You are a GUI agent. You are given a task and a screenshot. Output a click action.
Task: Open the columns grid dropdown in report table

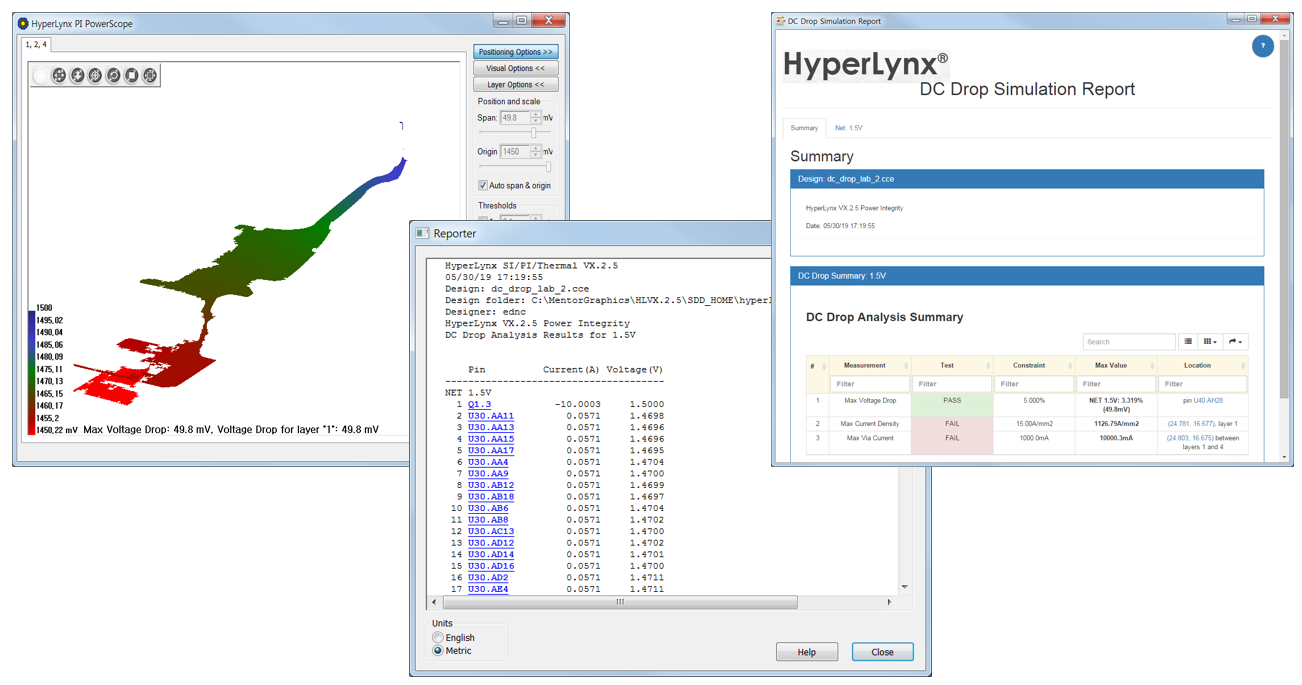(x=1210, y=342)
